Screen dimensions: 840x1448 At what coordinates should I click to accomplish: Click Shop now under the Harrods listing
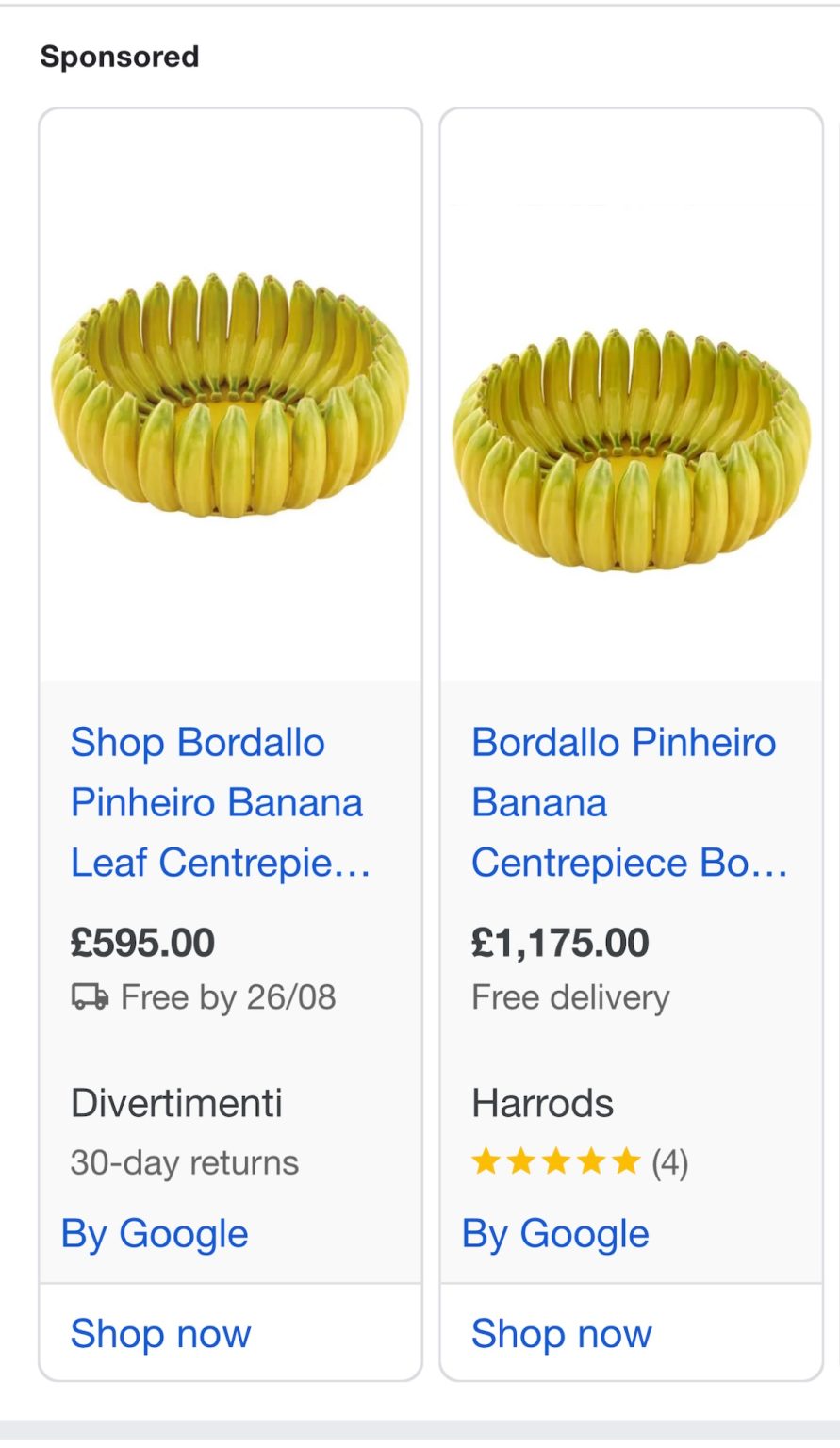(x=562, y=1333)
